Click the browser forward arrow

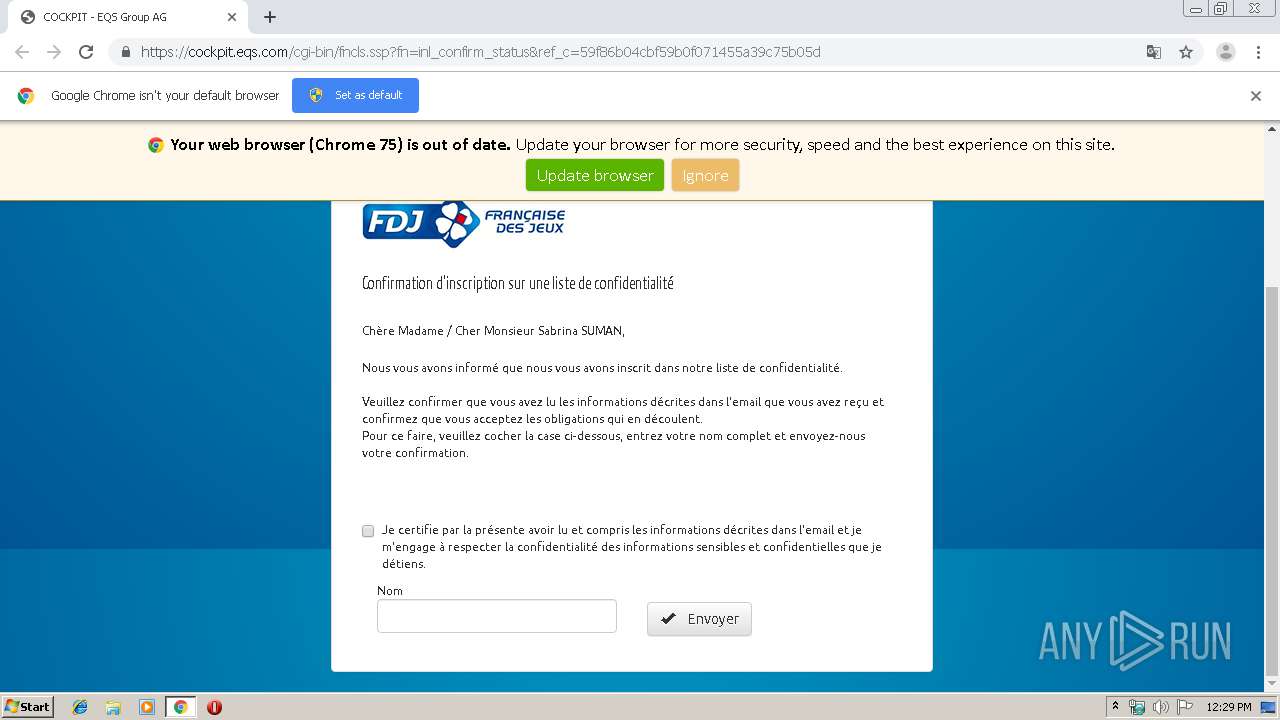pyautogui.click(x=54, y=52)
